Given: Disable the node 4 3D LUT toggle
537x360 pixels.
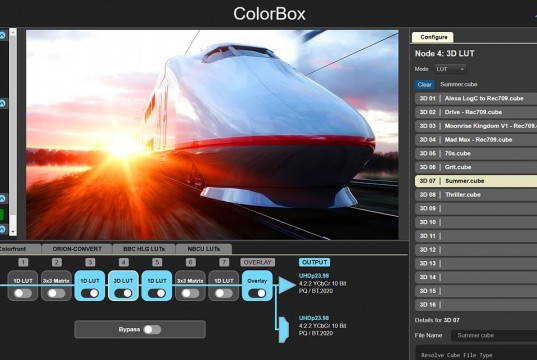Looking at the screenshot, I should pos(123,293).
